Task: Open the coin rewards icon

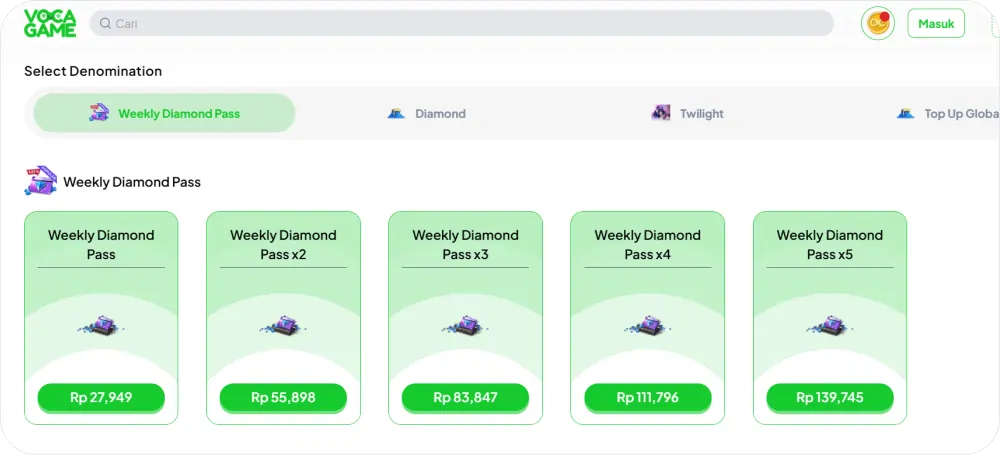Action: coord(877,23)
